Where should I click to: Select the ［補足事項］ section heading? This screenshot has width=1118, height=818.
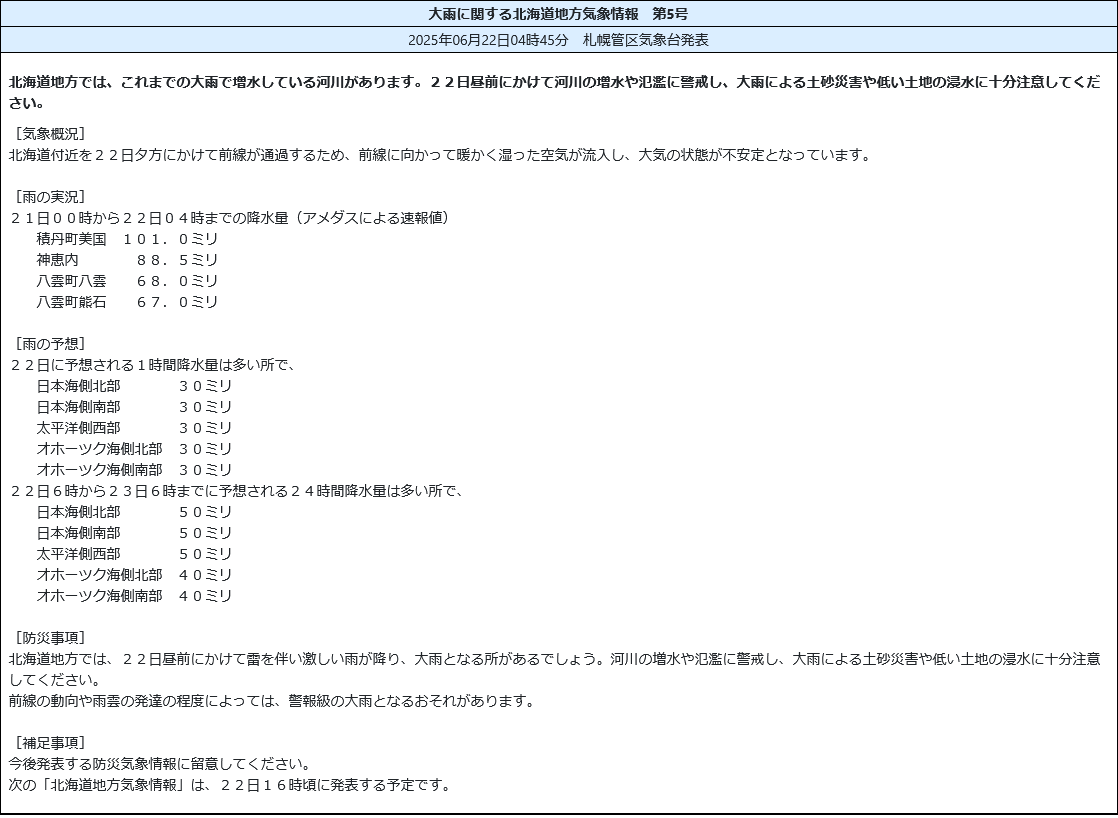tap(50, 742)
